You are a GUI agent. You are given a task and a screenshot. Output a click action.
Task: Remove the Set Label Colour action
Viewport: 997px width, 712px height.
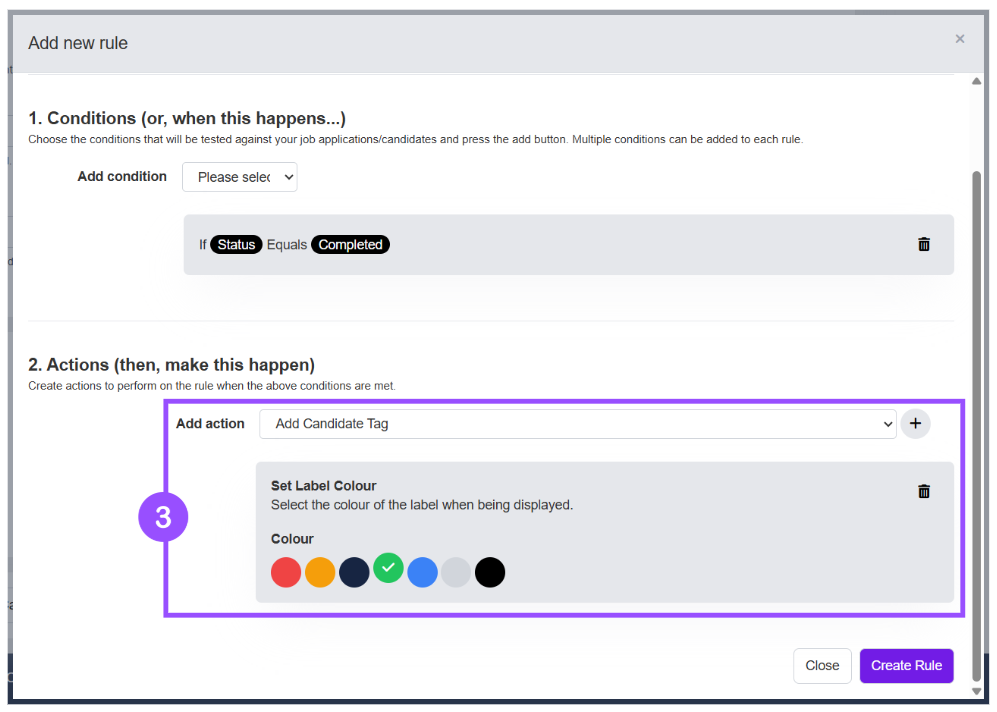click(924, 491)
